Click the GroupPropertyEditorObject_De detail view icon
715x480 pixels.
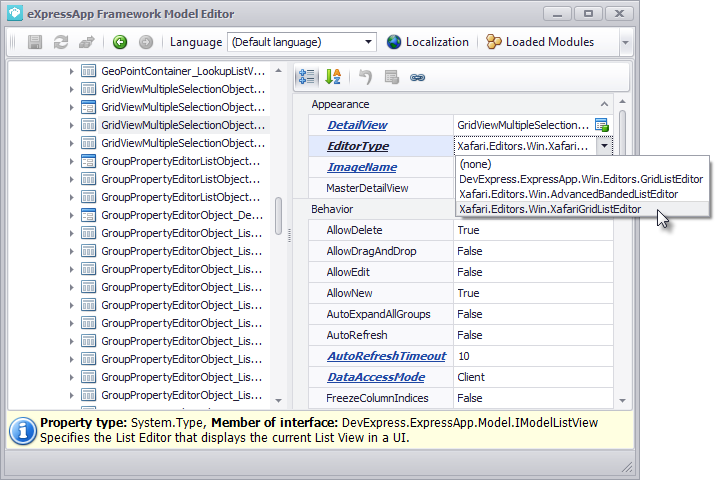[x=88, y=215]
